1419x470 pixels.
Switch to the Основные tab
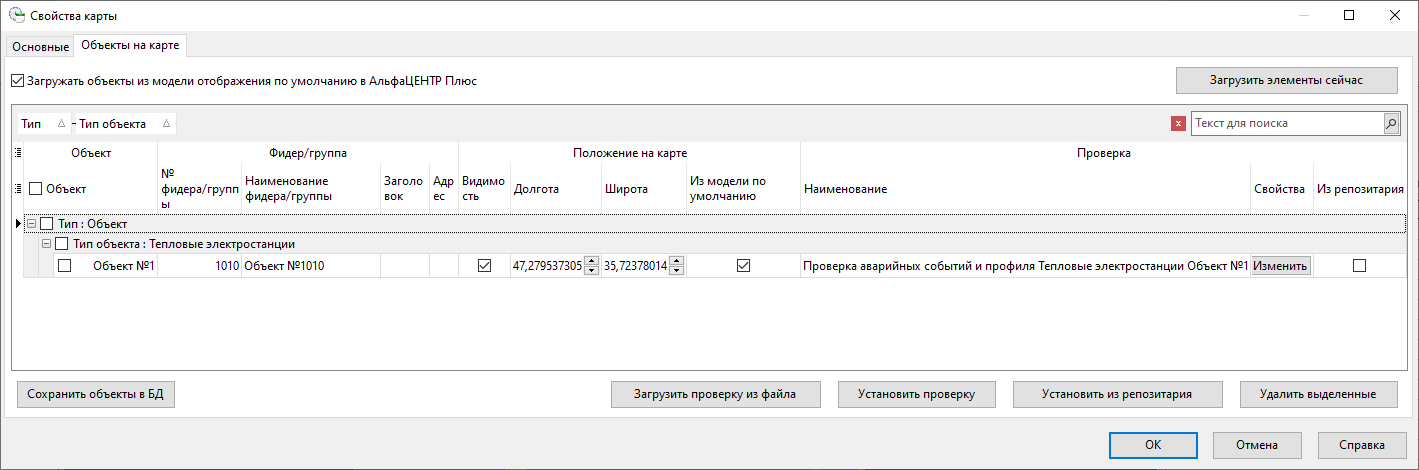40,47
